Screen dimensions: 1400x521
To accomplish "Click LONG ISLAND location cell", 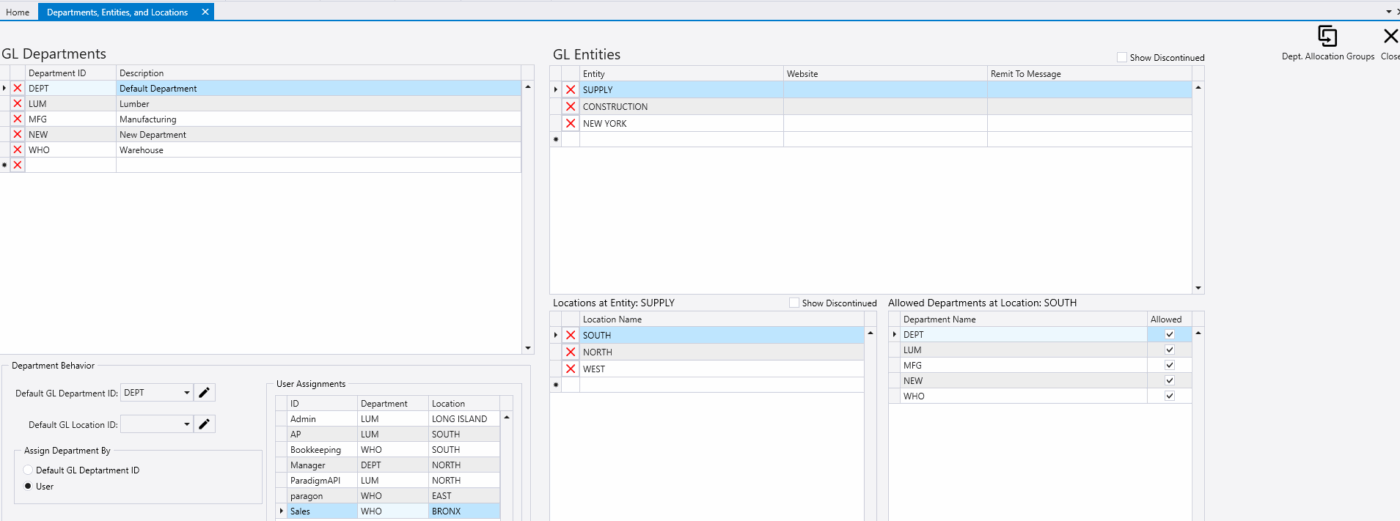I will [464, 419].
